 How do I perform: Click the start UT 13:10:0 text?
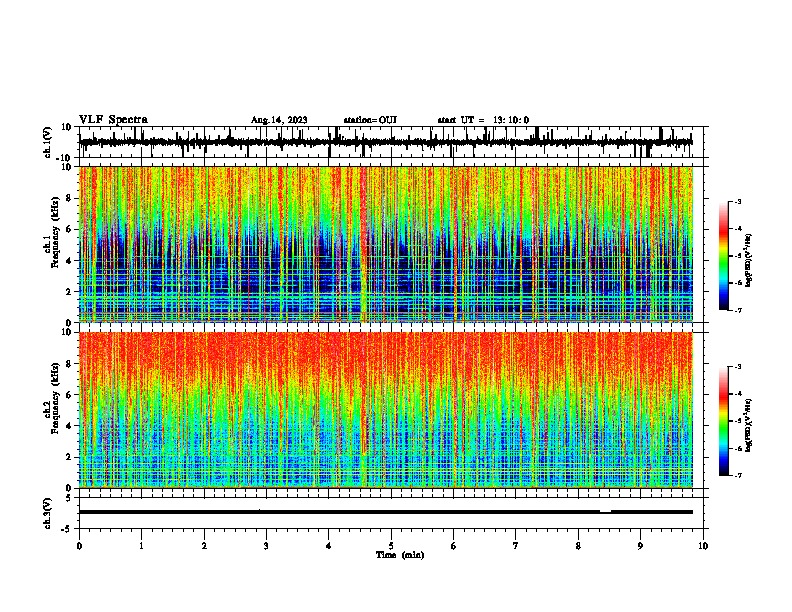483,120
